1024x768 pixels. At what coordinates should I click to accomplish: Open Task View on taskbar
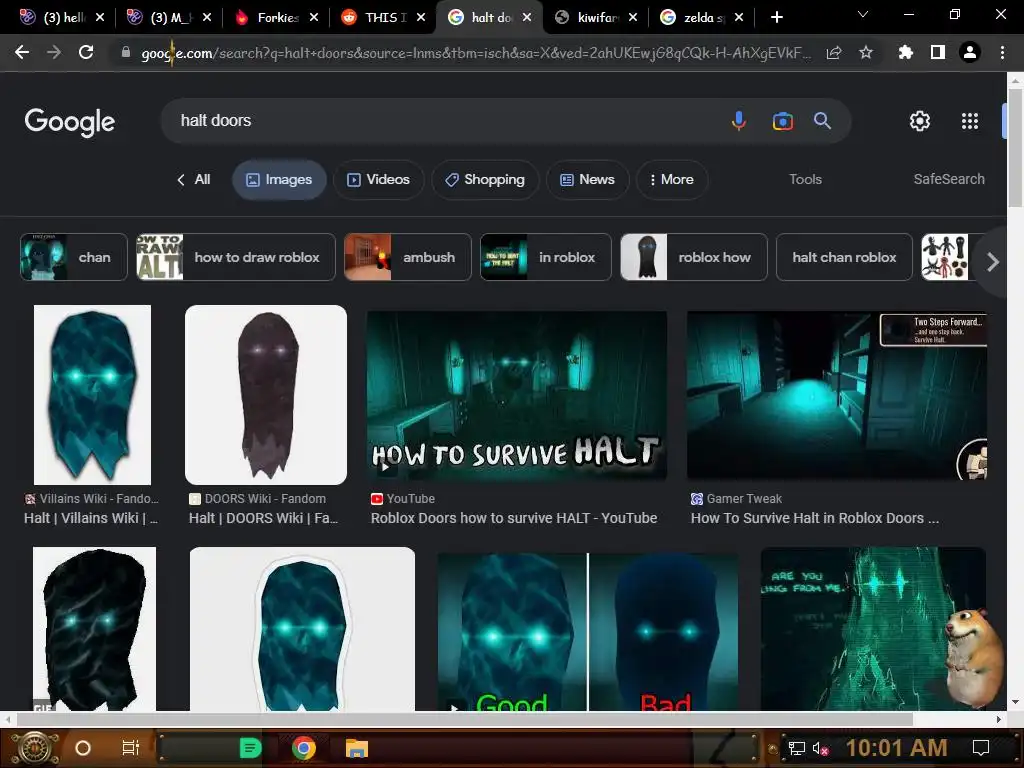(x=131, y=748)
